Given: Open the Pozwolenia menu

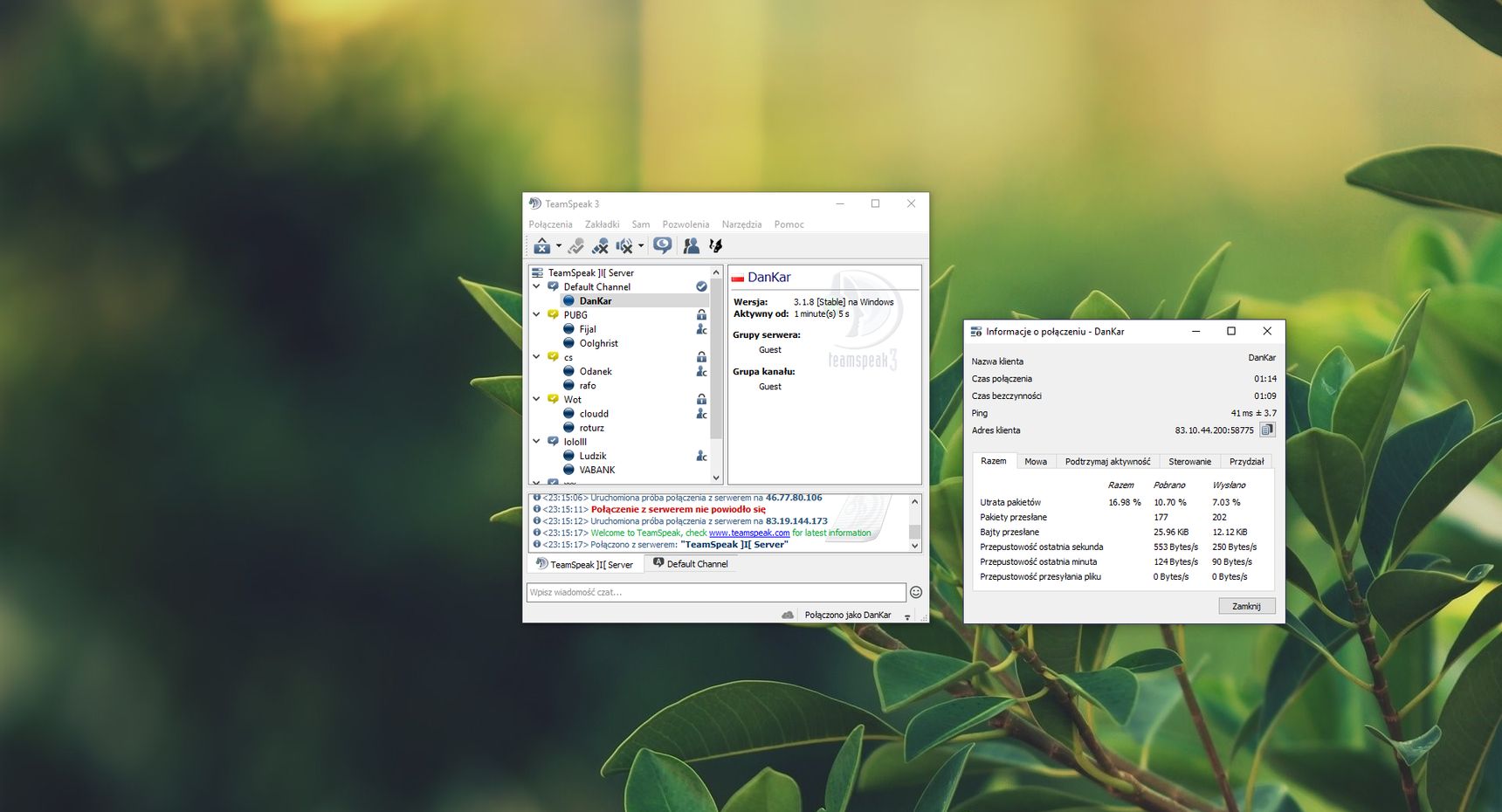Looking at the screenshot, I should pyautogui.click(x=686, y=224).
